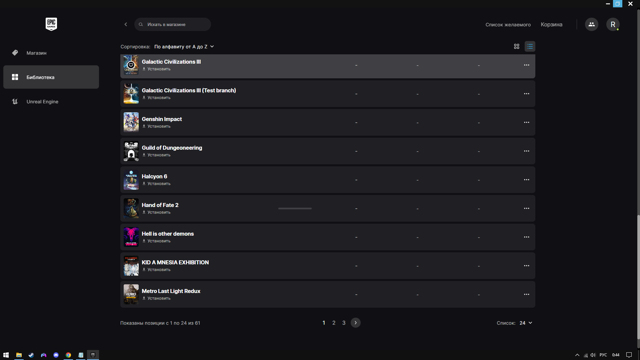The width and height of the screenshot is (640, 360).
Task: Show hidden system tray icons
Action: 577,355
